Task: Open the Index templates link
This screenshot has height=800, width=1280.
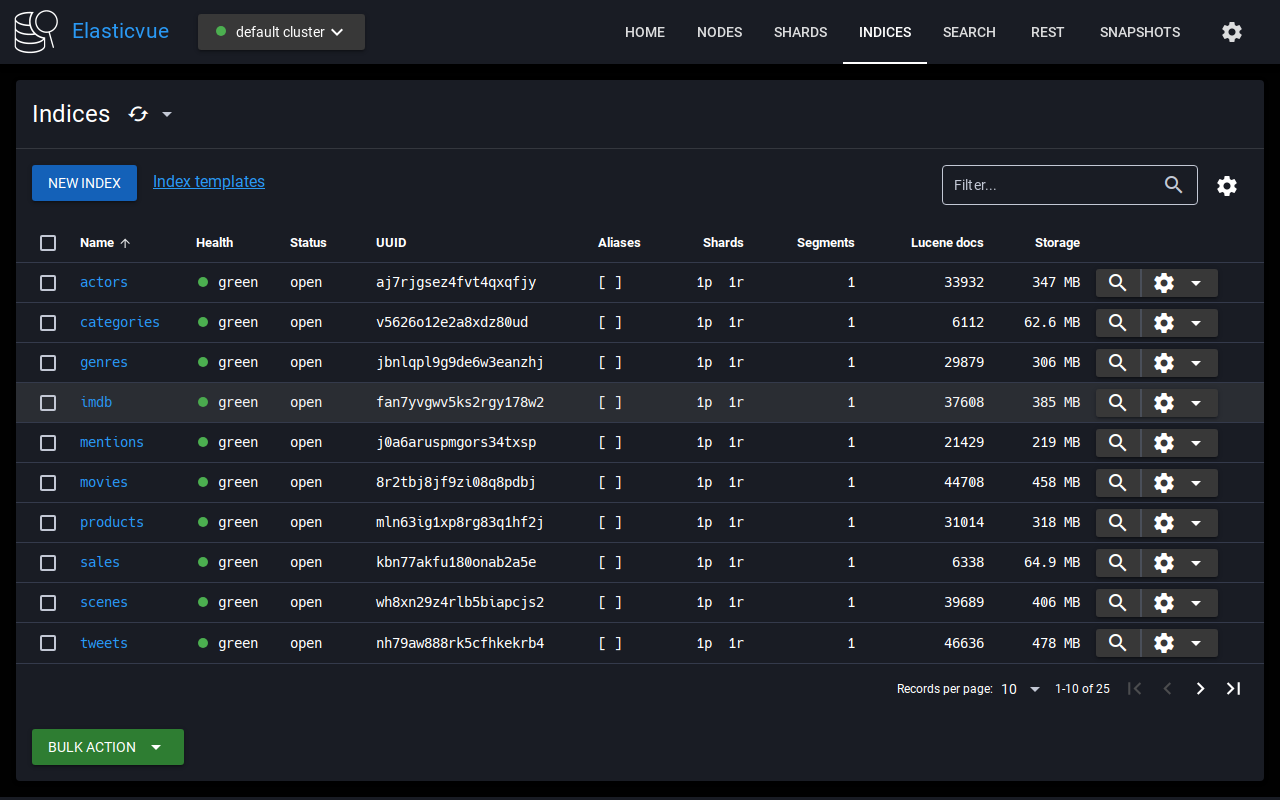Action: tap(209, 182)
